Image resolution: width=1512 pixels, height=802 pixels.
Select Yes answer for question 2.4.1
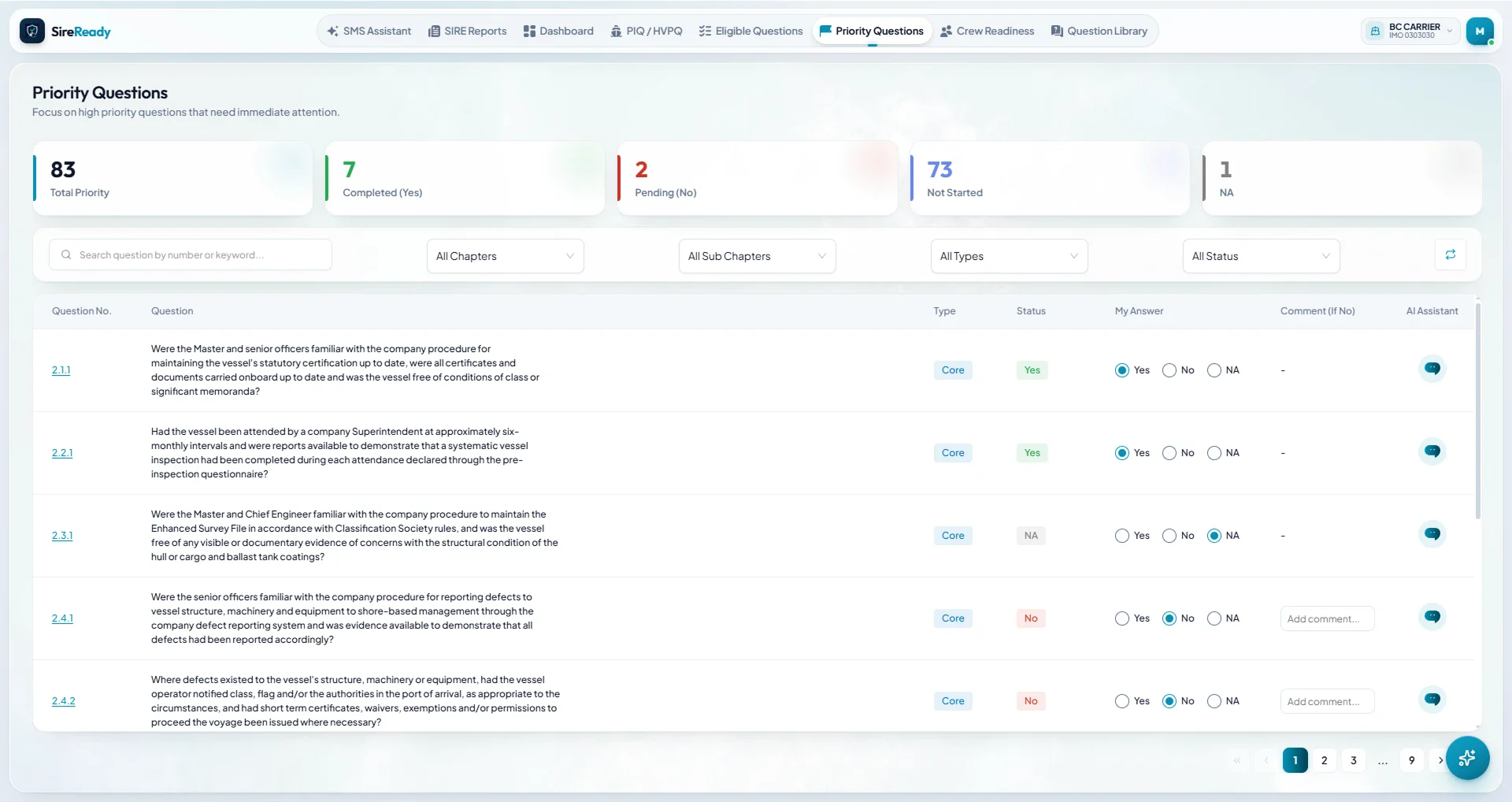point(1122,618)
